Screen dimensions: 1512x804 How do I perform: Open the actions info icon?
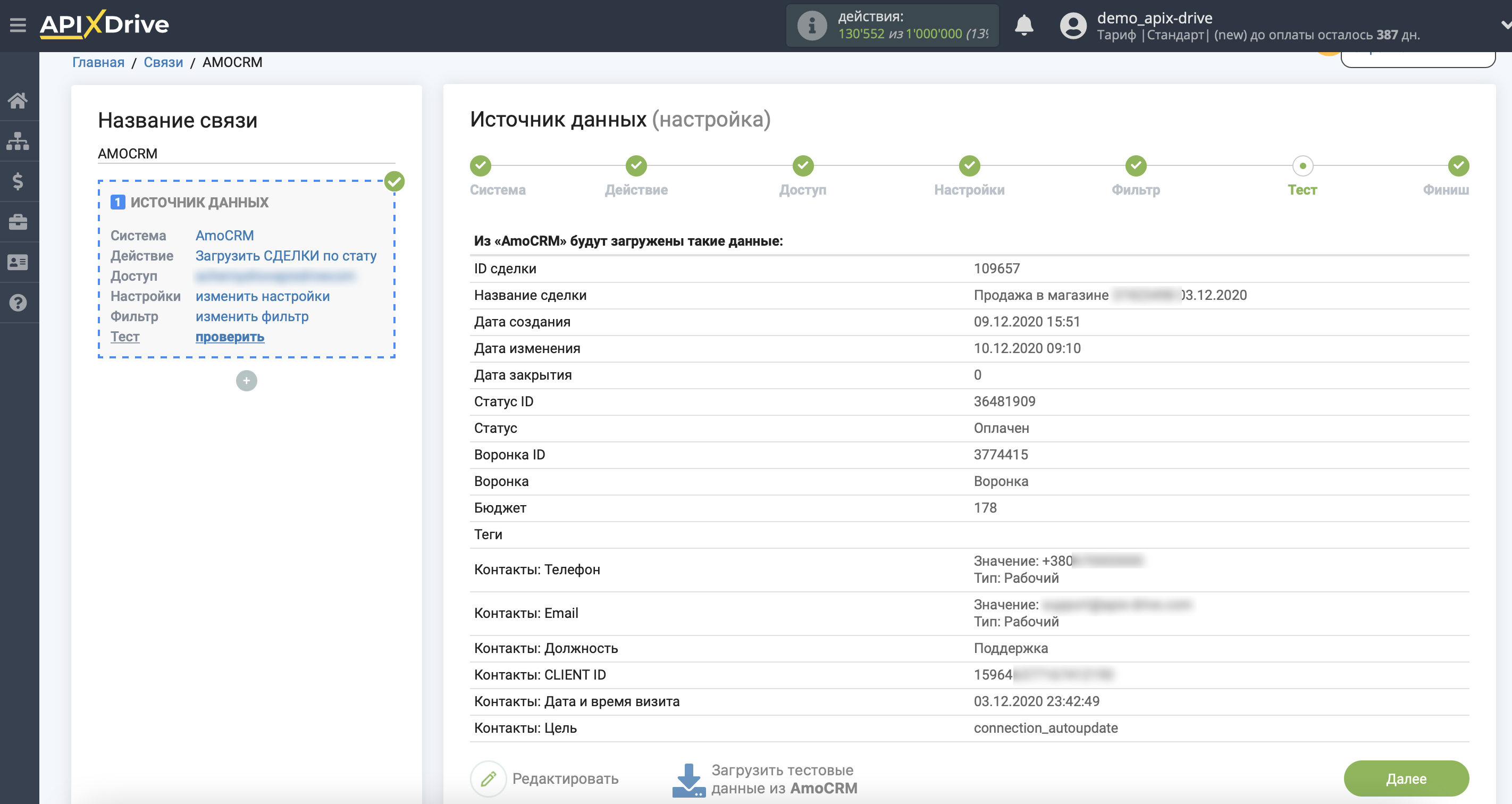[812, 25]
